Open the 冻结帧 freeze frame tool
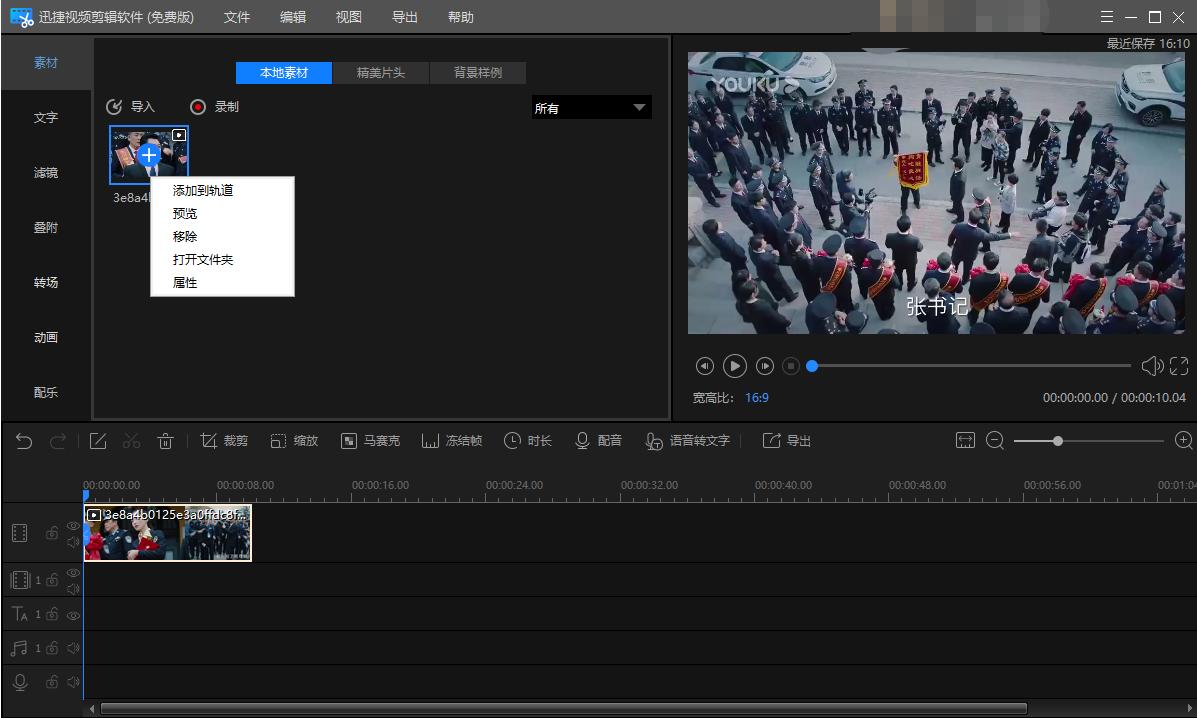The image size is (1197, 718). pyautogui.click(x=452, y=441)
